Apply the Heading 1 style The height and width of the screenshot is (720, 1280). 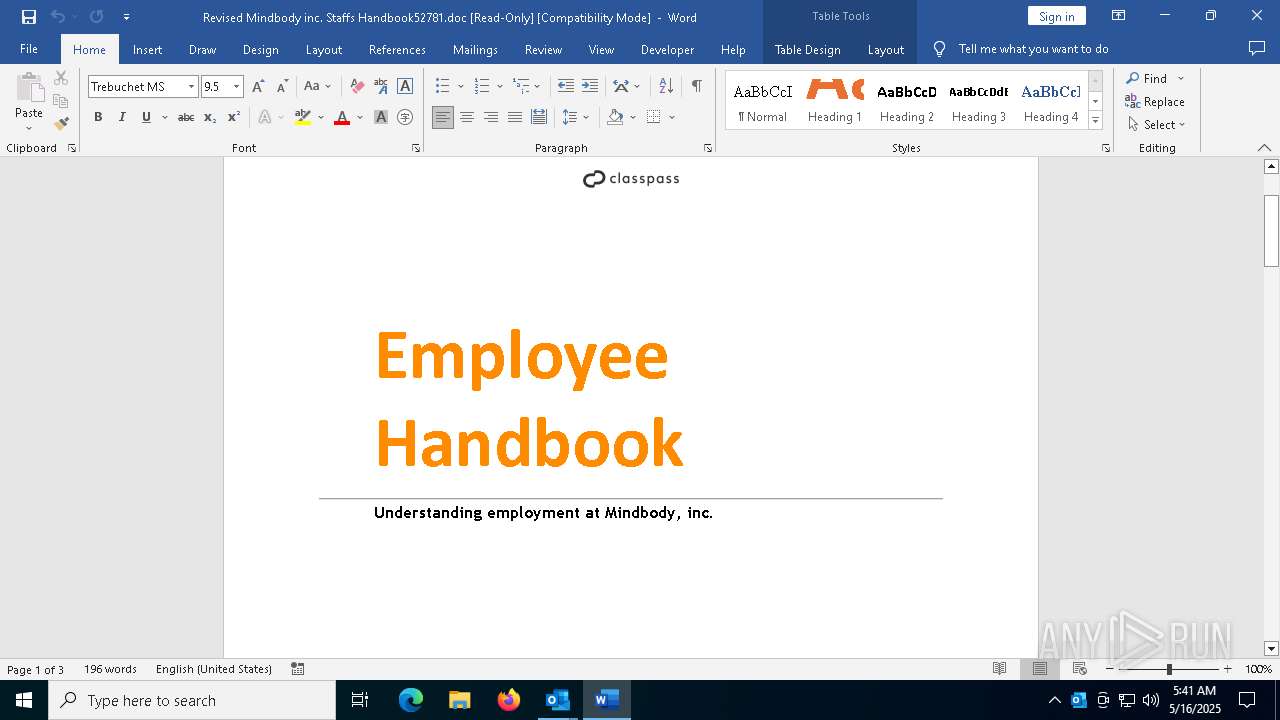click(x=835, y=101)
